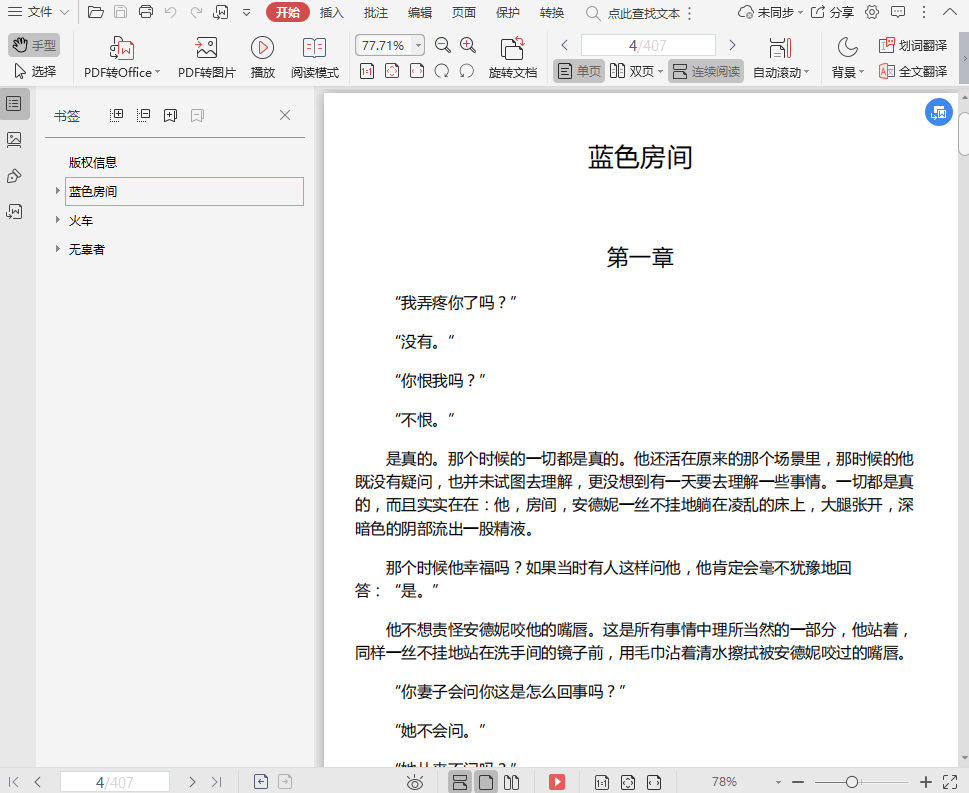Expand the 无辜者 bookmark
This screenshot has width=969, height=793.
[x=57, y=249]
